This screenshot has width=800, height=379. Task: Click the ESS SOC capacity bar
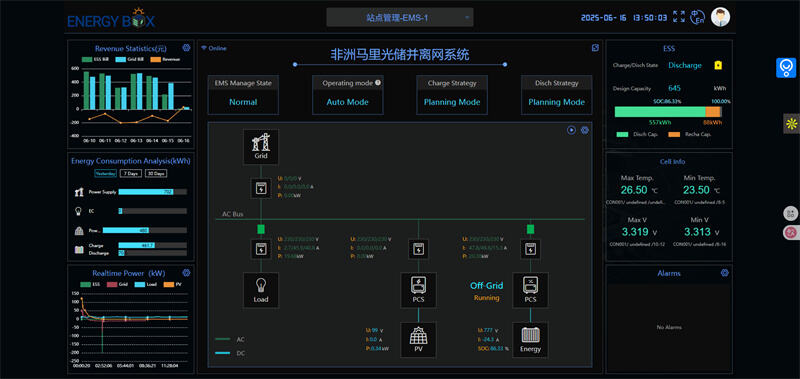(668, 112)
